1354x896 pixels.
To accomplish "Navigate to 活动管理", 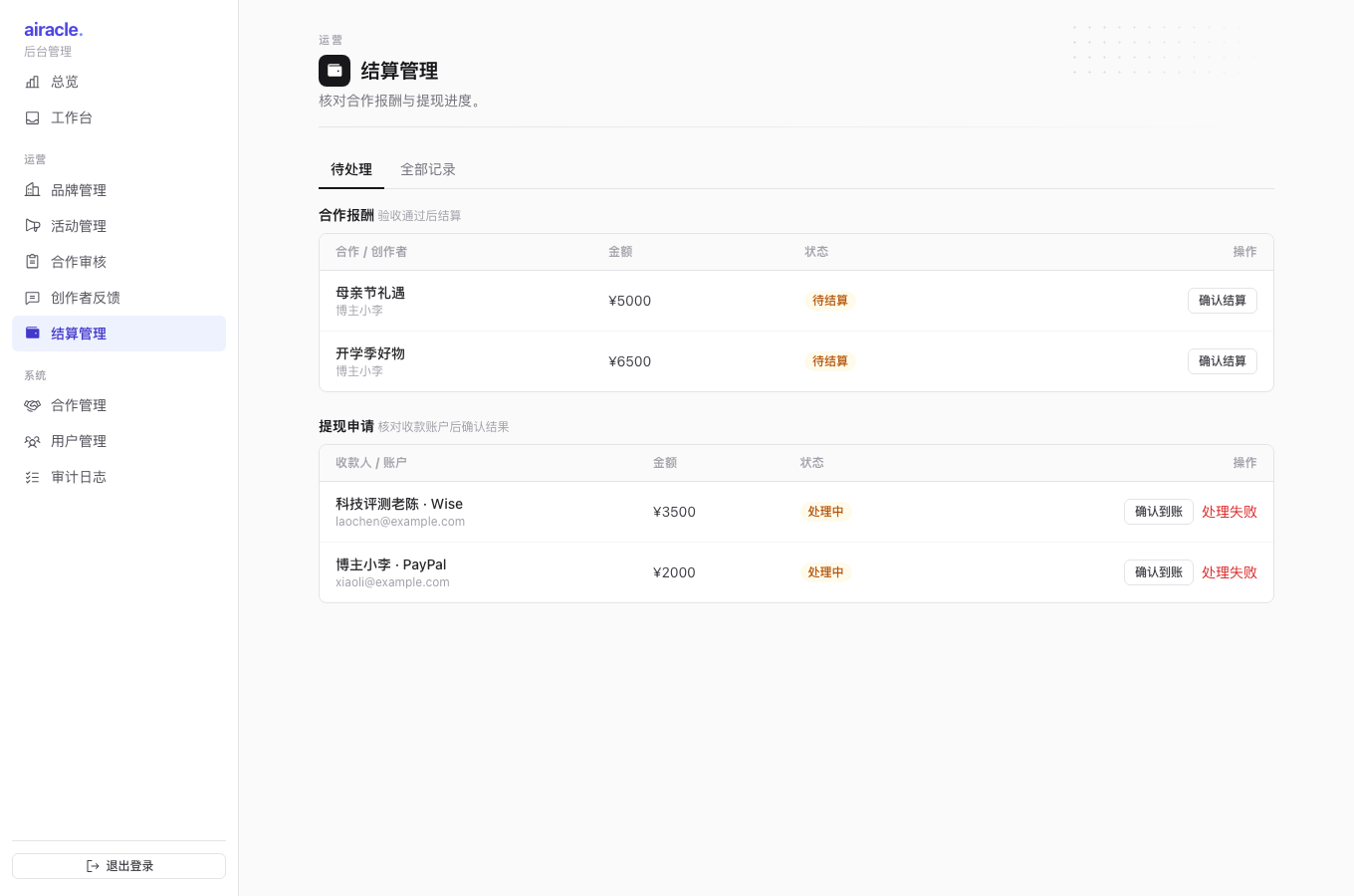I will pos(119,226).
